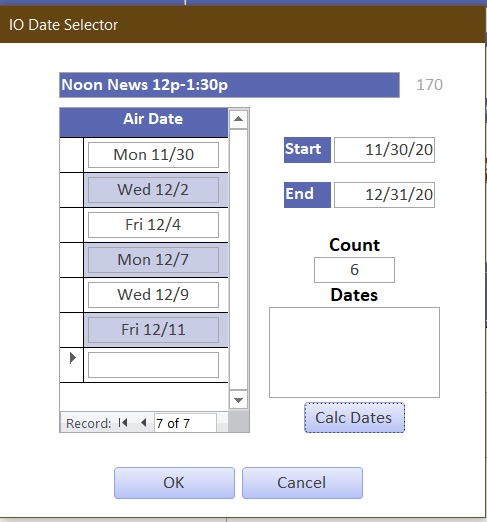
Task: Select the row selector for Wed 12/2
Action: [71, 190]
